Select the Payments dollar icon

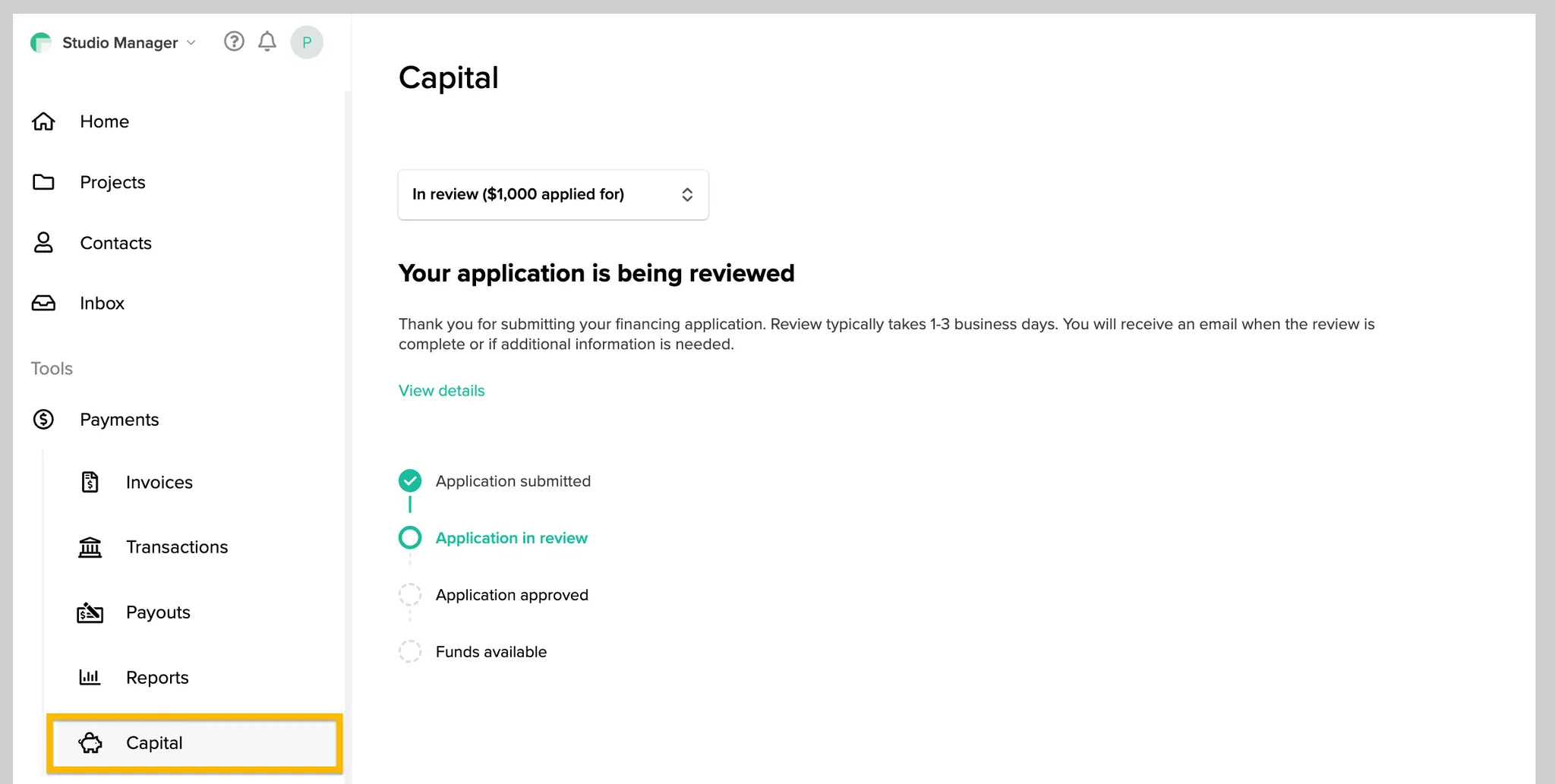[43, 419]
